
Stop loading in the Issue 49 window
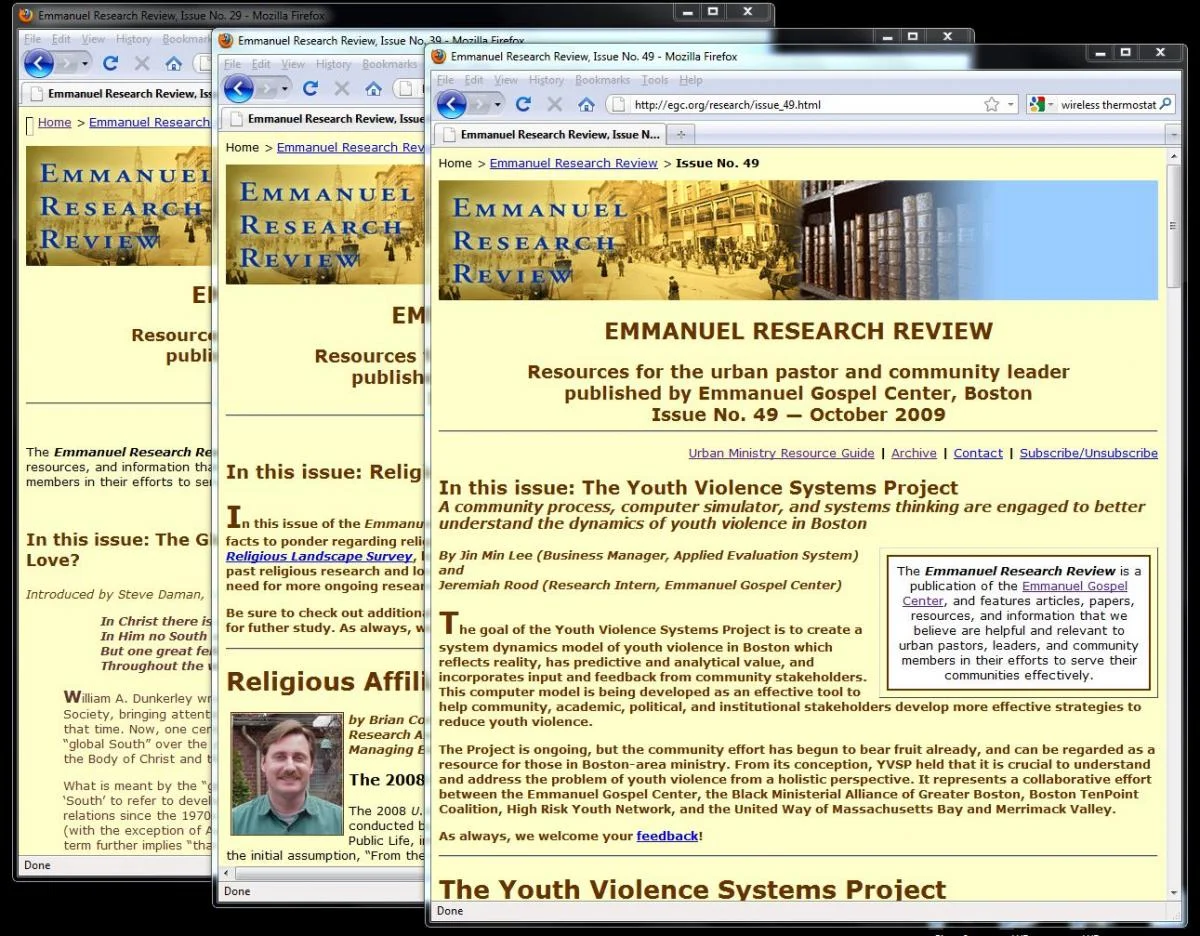coord(555,104)
